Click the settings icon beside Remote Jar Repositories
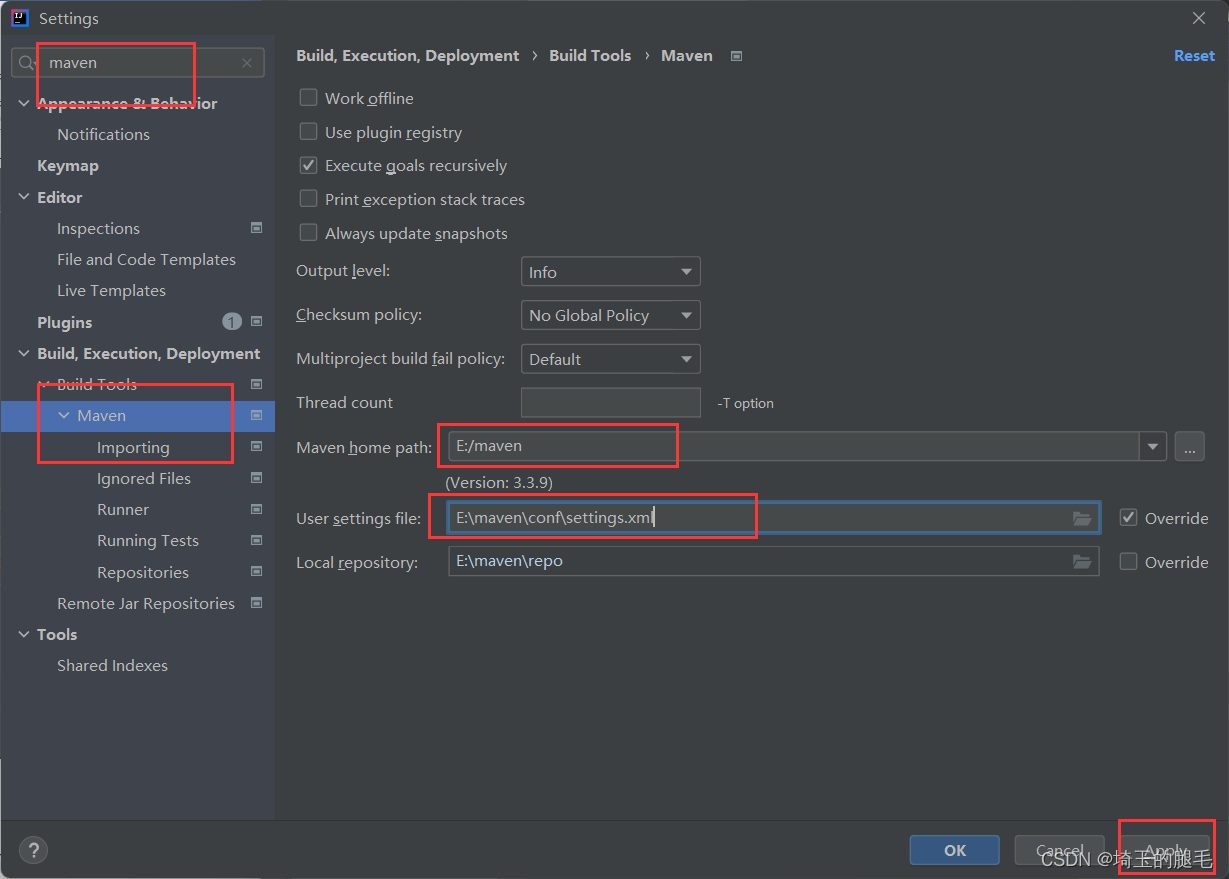1229x879 pixels. click(257, 602)
